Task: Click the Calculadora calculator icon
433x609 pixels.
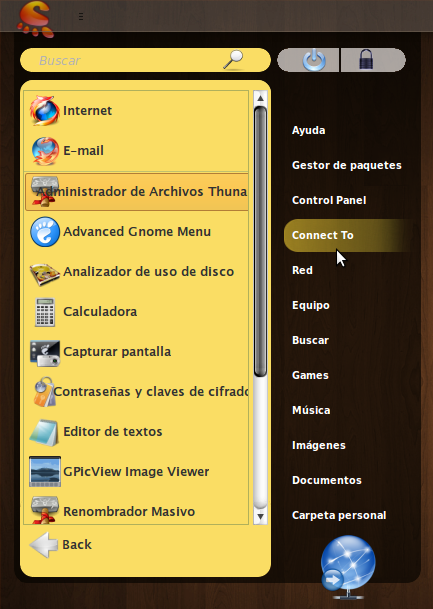Action: point(45,312)
